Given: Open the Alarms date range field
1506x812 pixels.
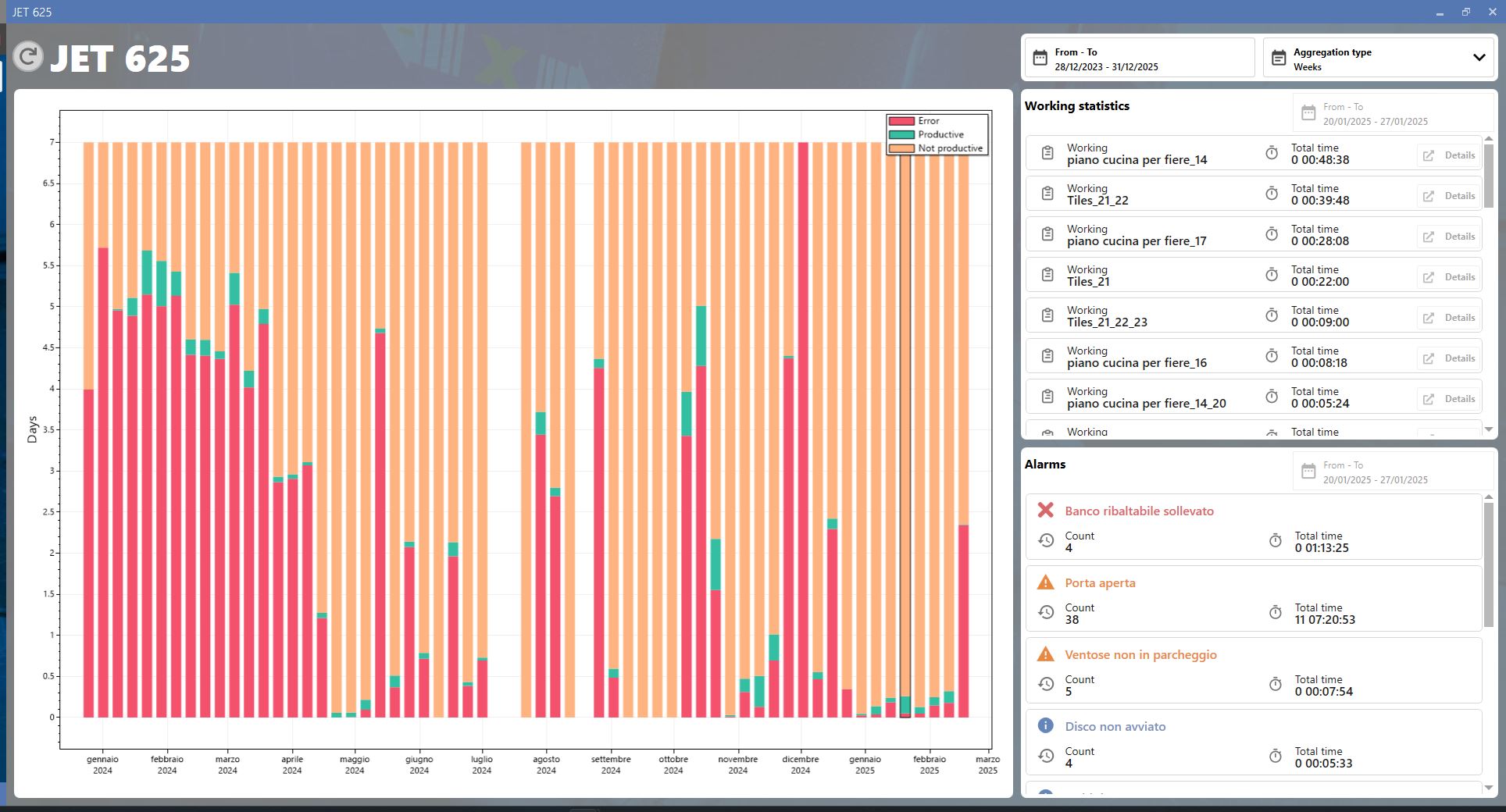Looking at the screenshot, I should click(x=1393, y=472).
